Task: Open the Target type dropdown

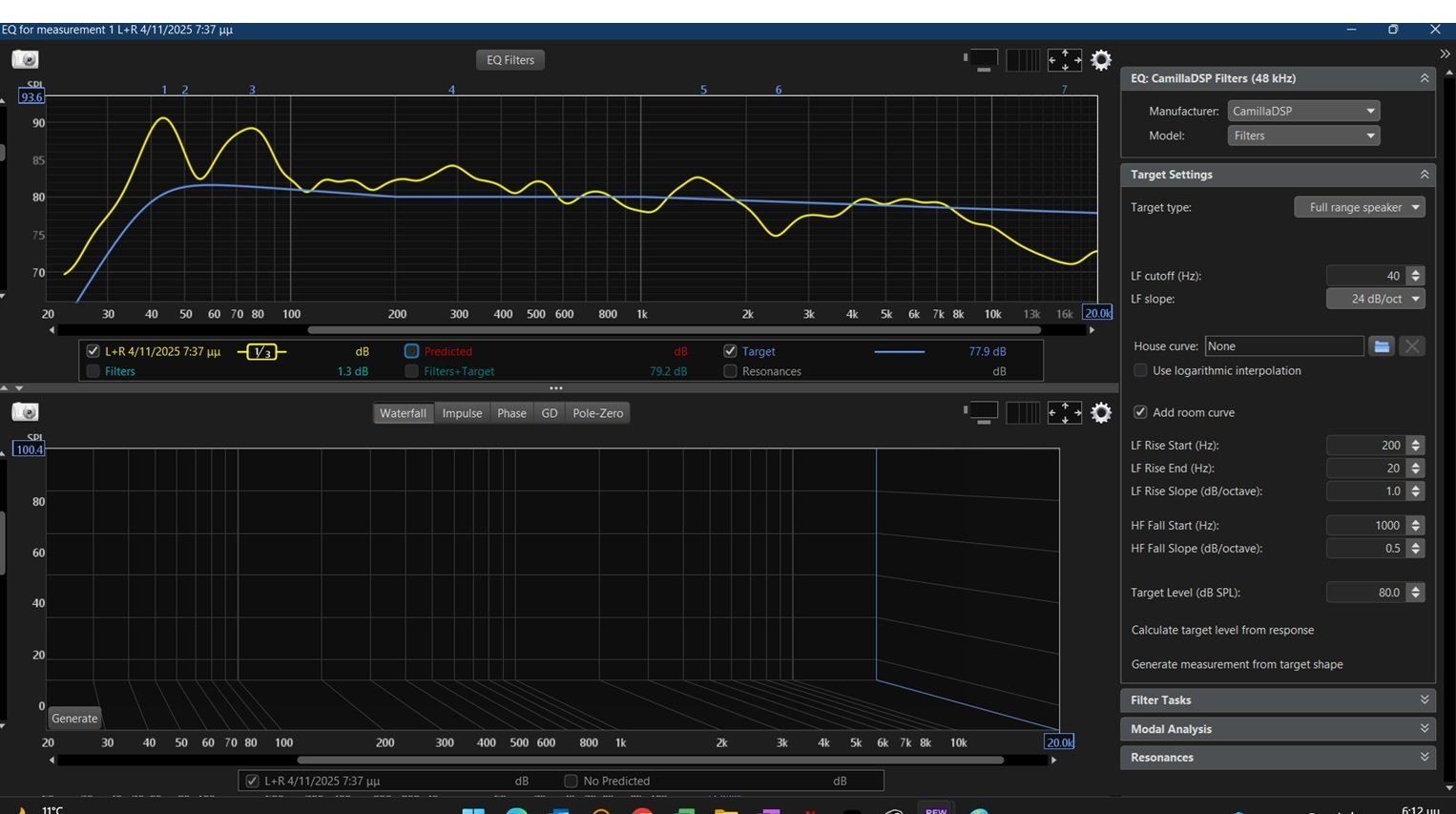Action: pos(1359,207)
